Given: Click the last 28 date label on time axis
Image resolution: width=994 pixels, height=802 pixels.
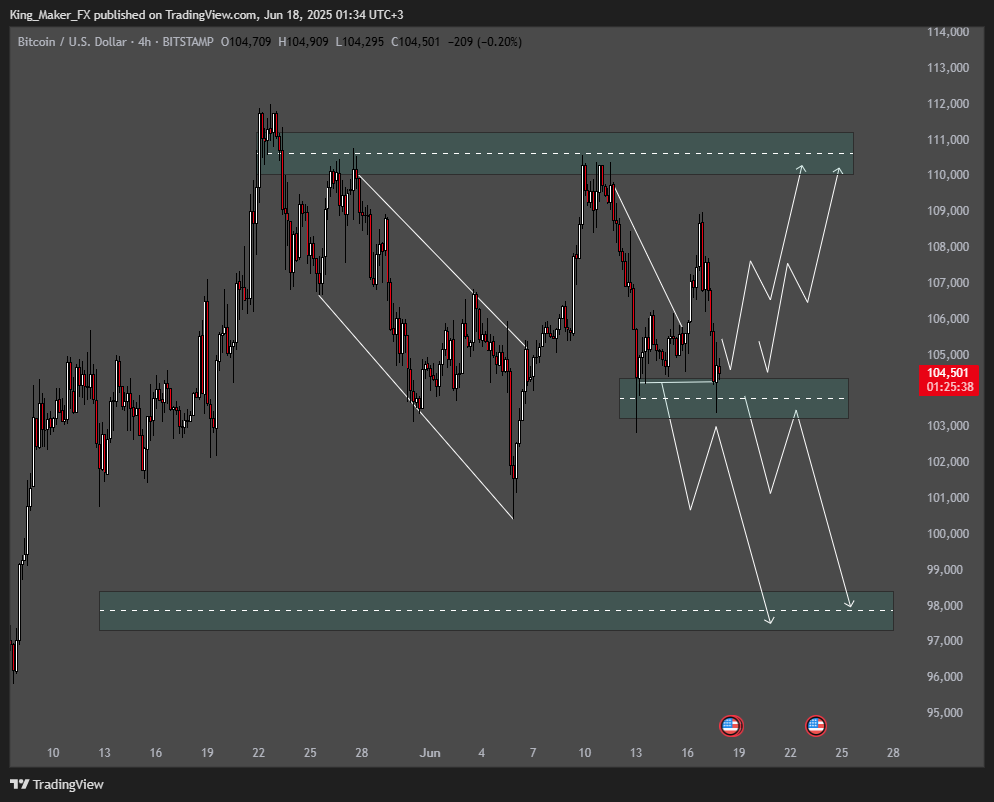Looking at the screenshot, I should [x=893, y=753].
